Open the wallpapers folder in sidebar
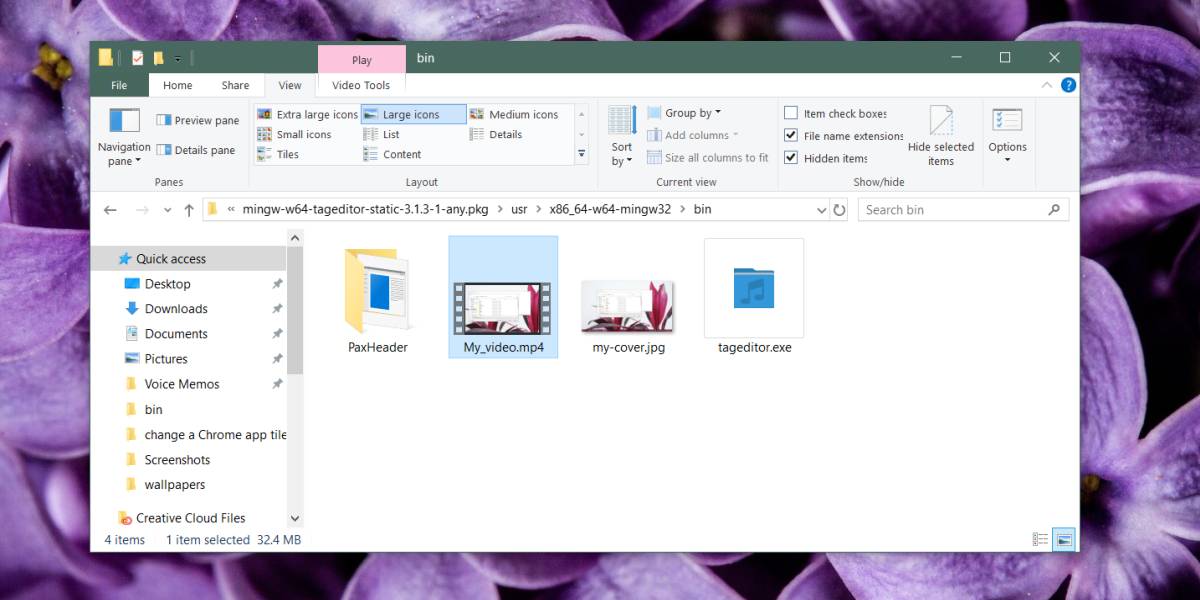Viewport: 1200px width, 600px height. pyautogui.click(x=175, y=485)
